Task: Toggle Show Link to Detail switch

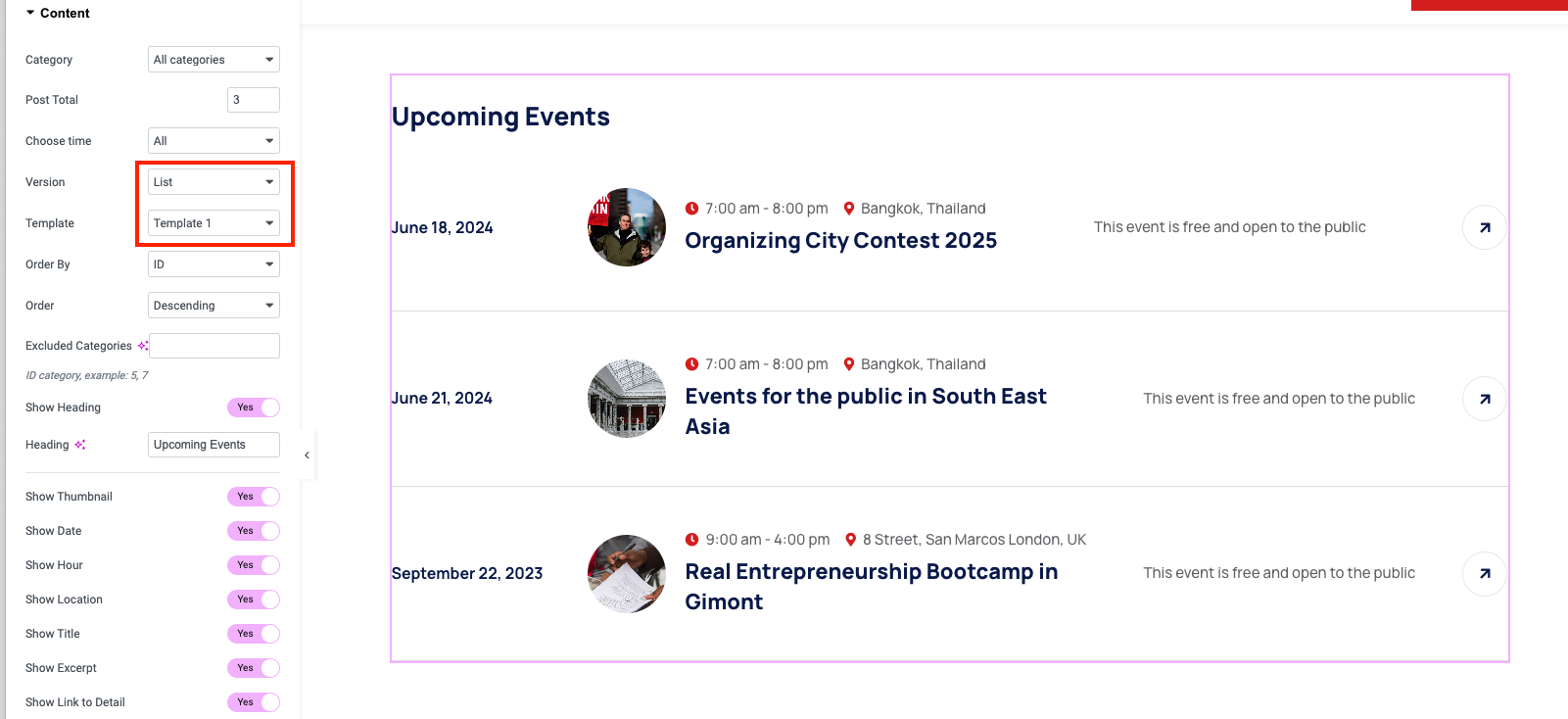Action: [x=253, y=702]
